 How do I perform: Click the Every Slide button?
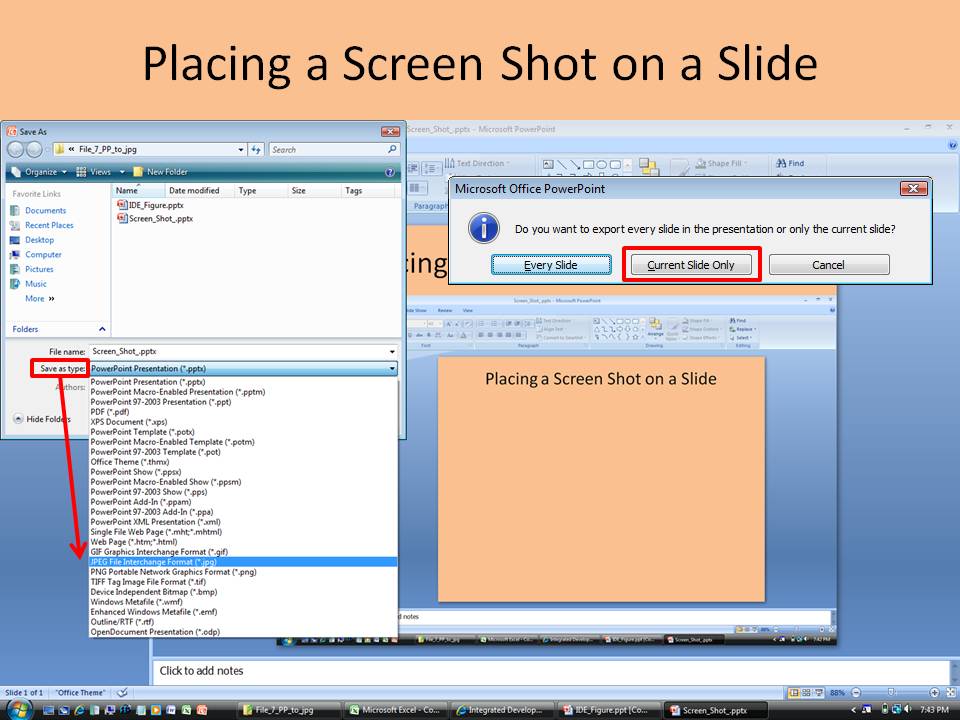(550, 264)
